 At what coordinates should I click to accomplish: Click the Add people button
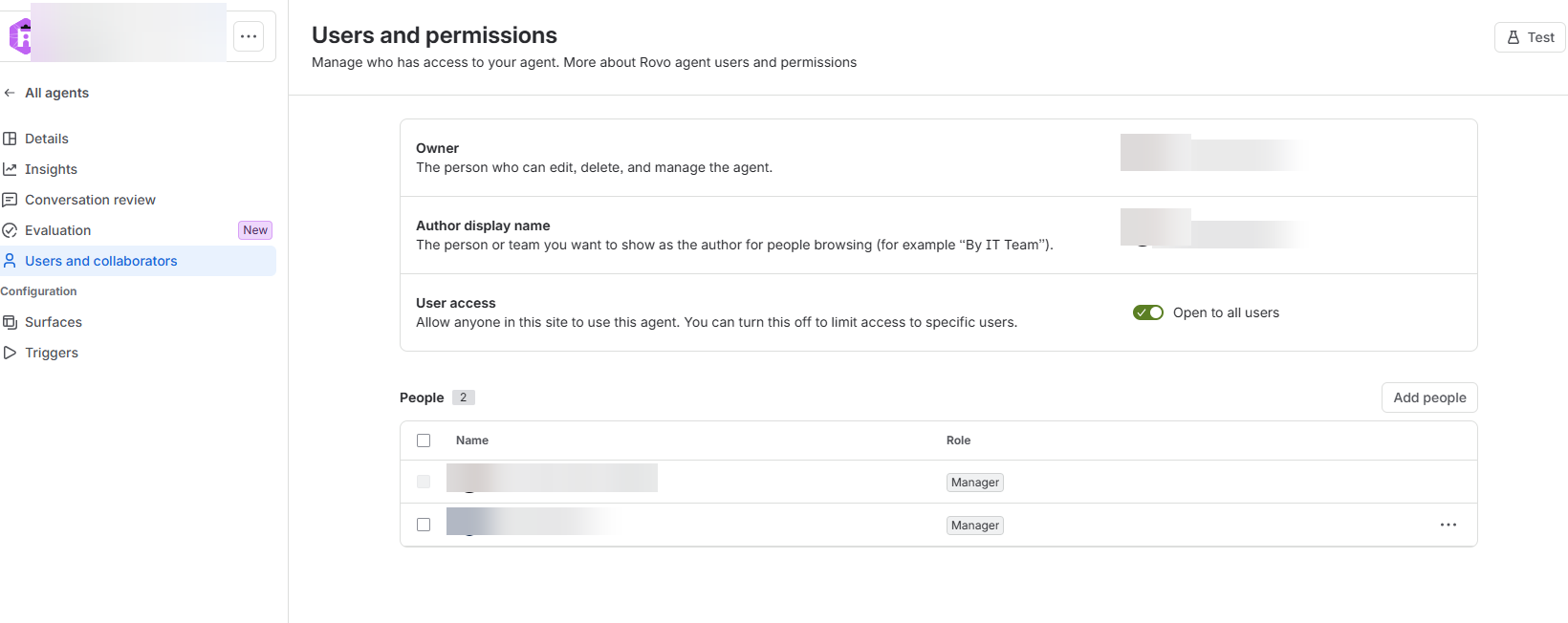click(1429, 397)
